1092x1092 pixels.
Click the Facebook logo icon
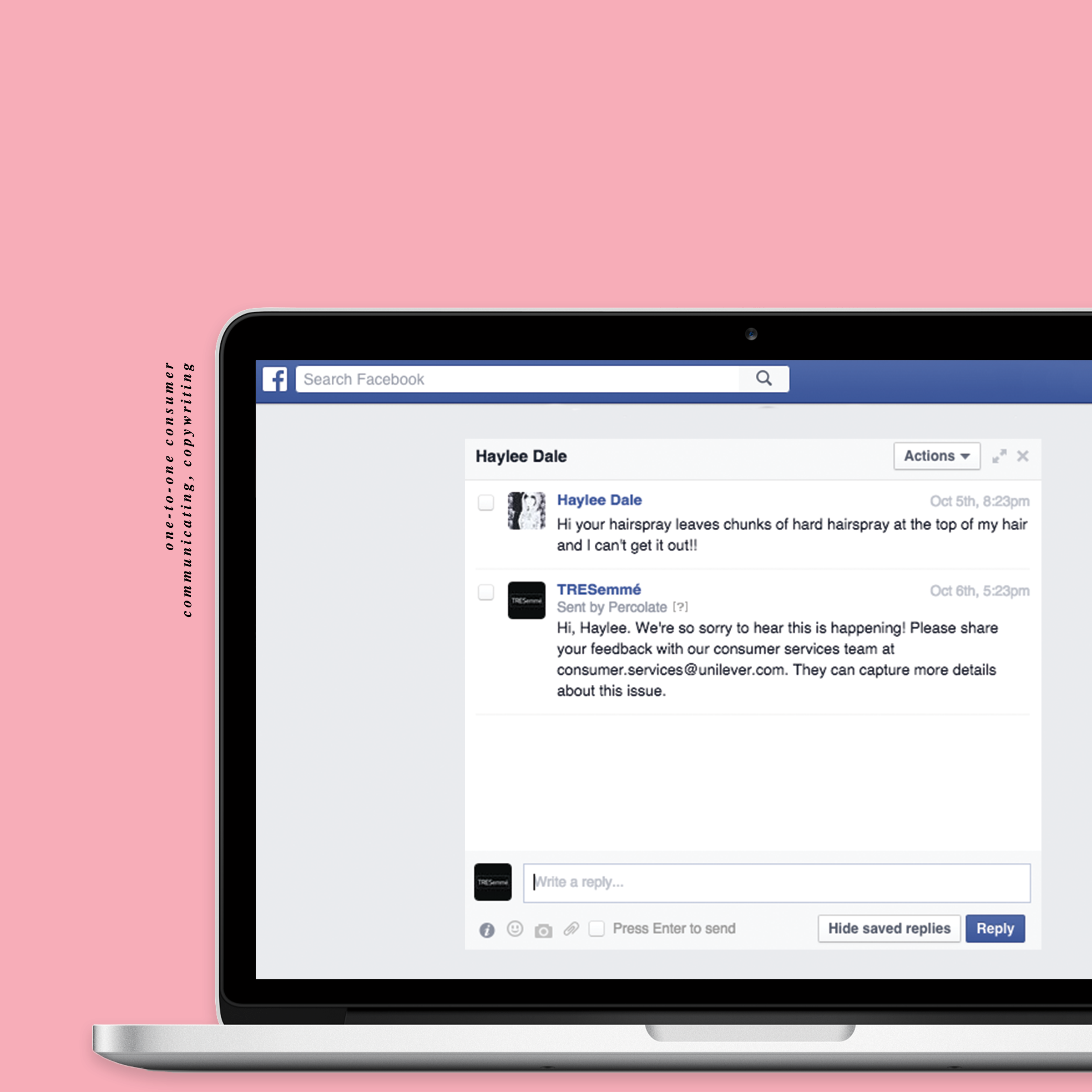(x=275, y=379)
